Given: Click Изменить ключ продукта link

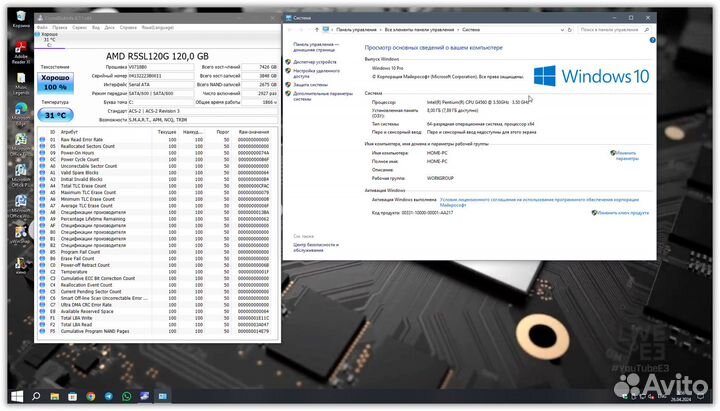Looking at the screenshot, I should coord(623,213).
